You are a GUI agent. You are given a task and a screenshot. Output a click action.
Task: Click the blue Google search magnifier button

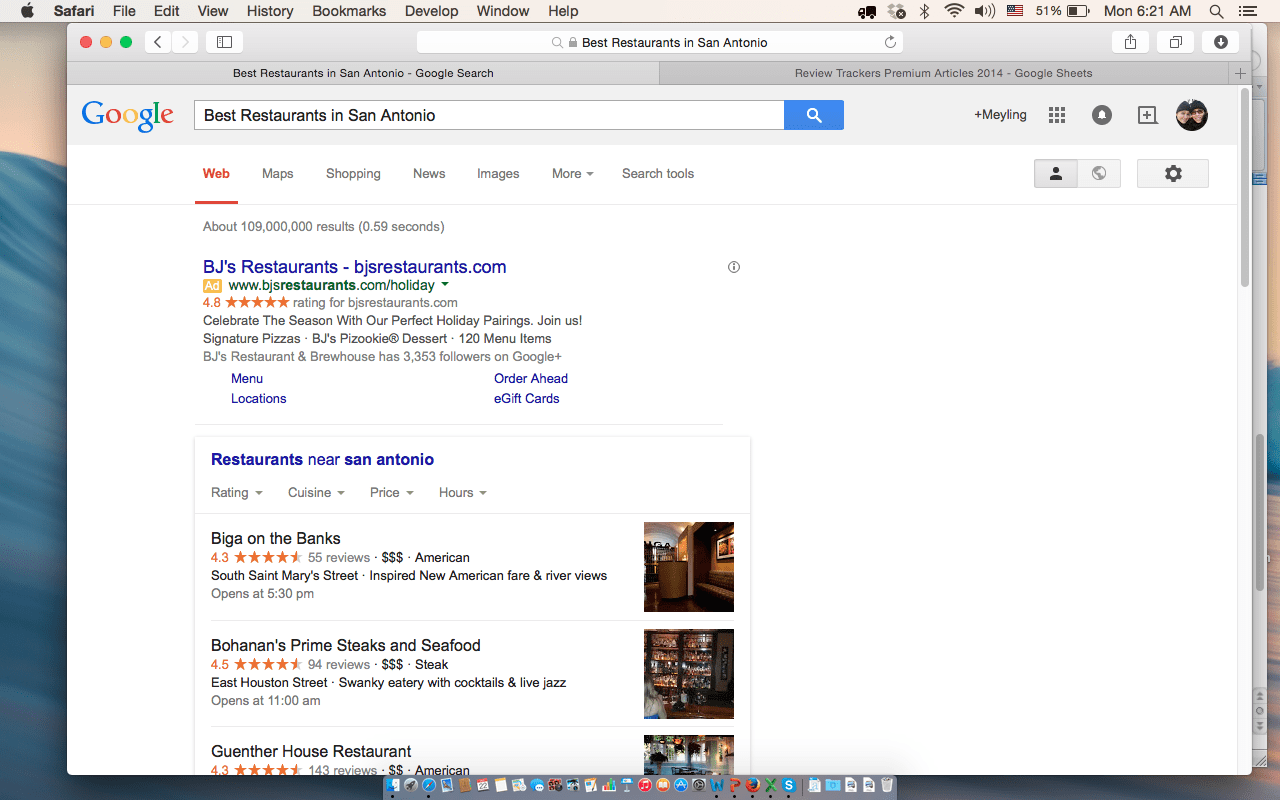[x=814, y=115]
